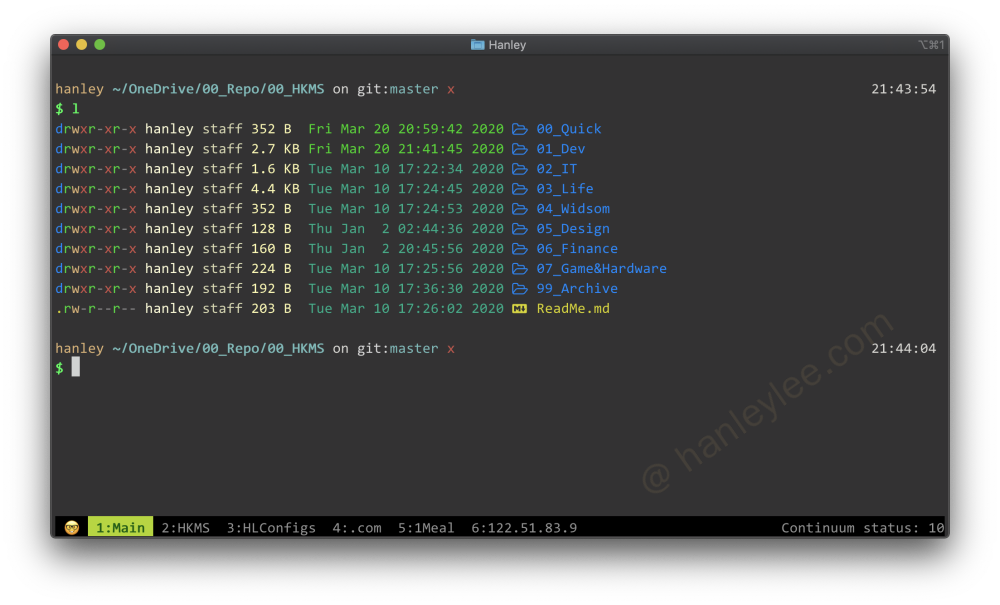
Task: Click the yellow minimize window button
Action: pyautogui.click(x=82, y=45)
